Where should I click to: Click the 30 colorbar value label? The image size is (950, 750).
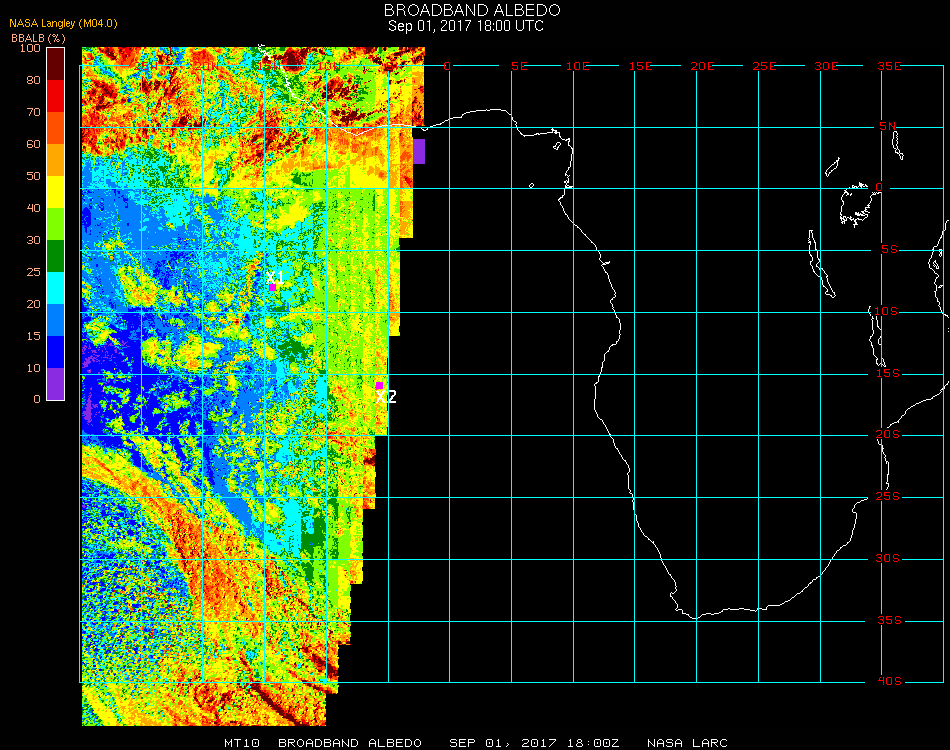coord(33,241)
